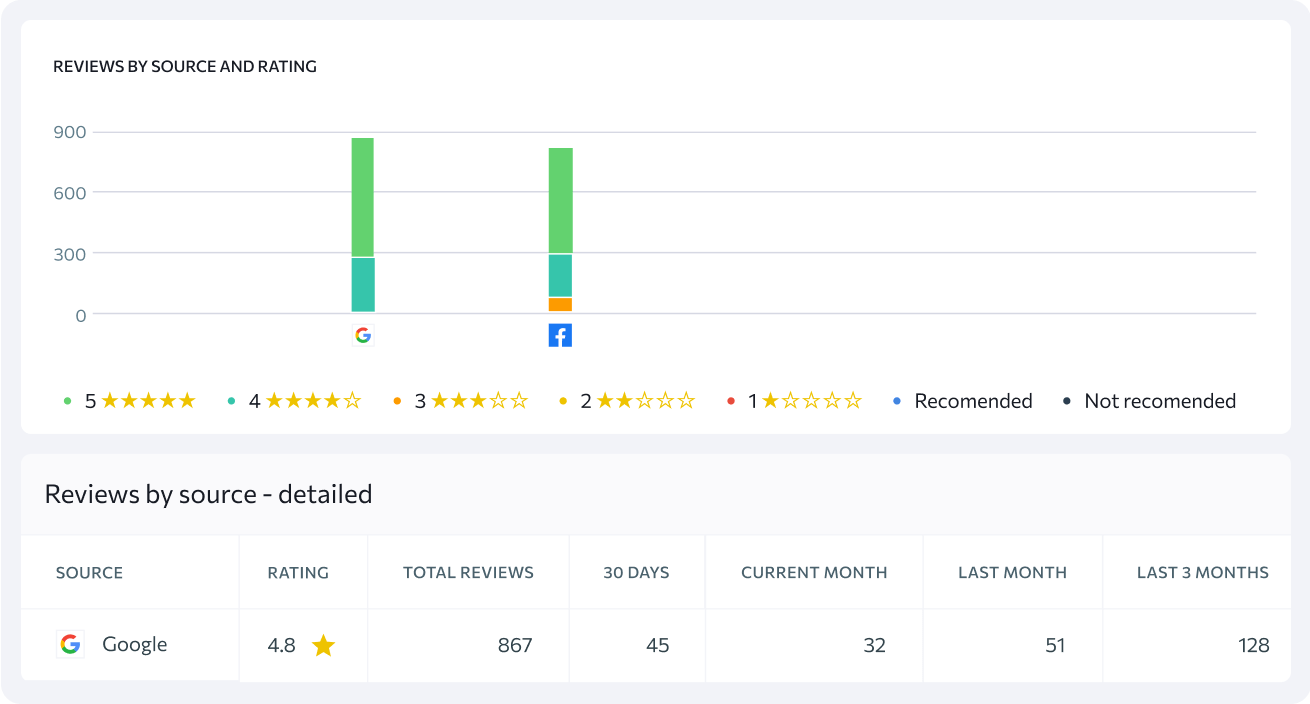1310x704 pixels.
Task: Sort by the RATING column header
Action: pyautogui.click(x=298, y=573)
